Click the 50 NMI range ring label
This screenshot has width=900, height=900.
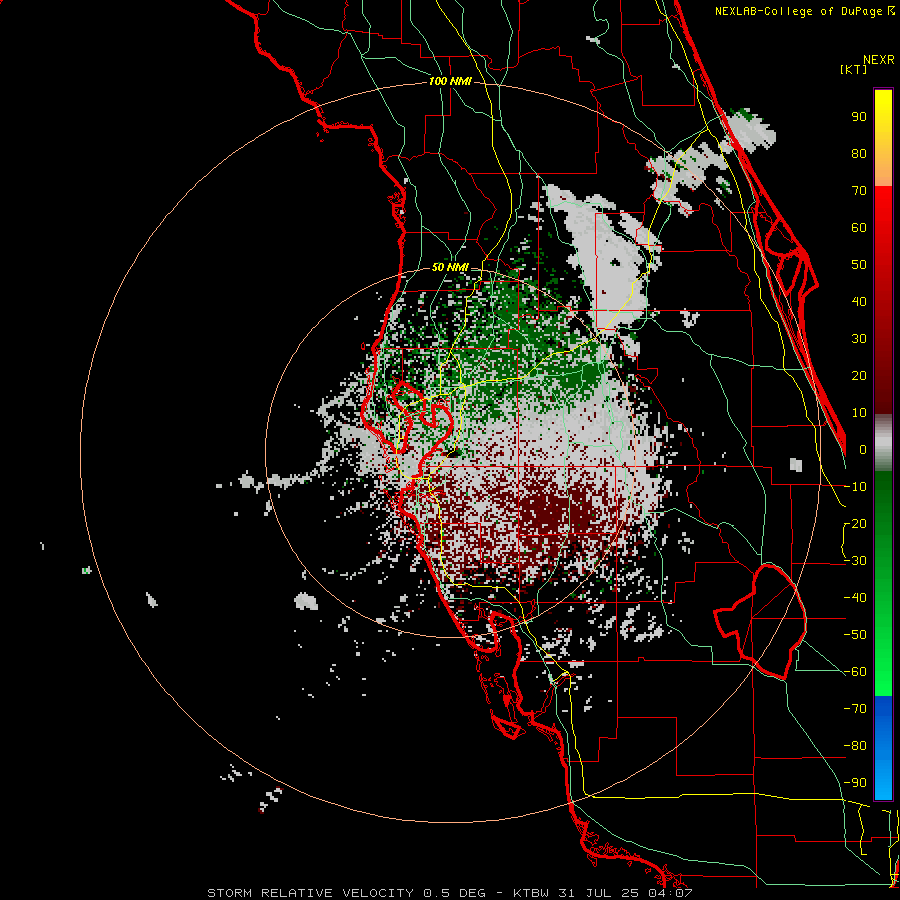(450, 267)
